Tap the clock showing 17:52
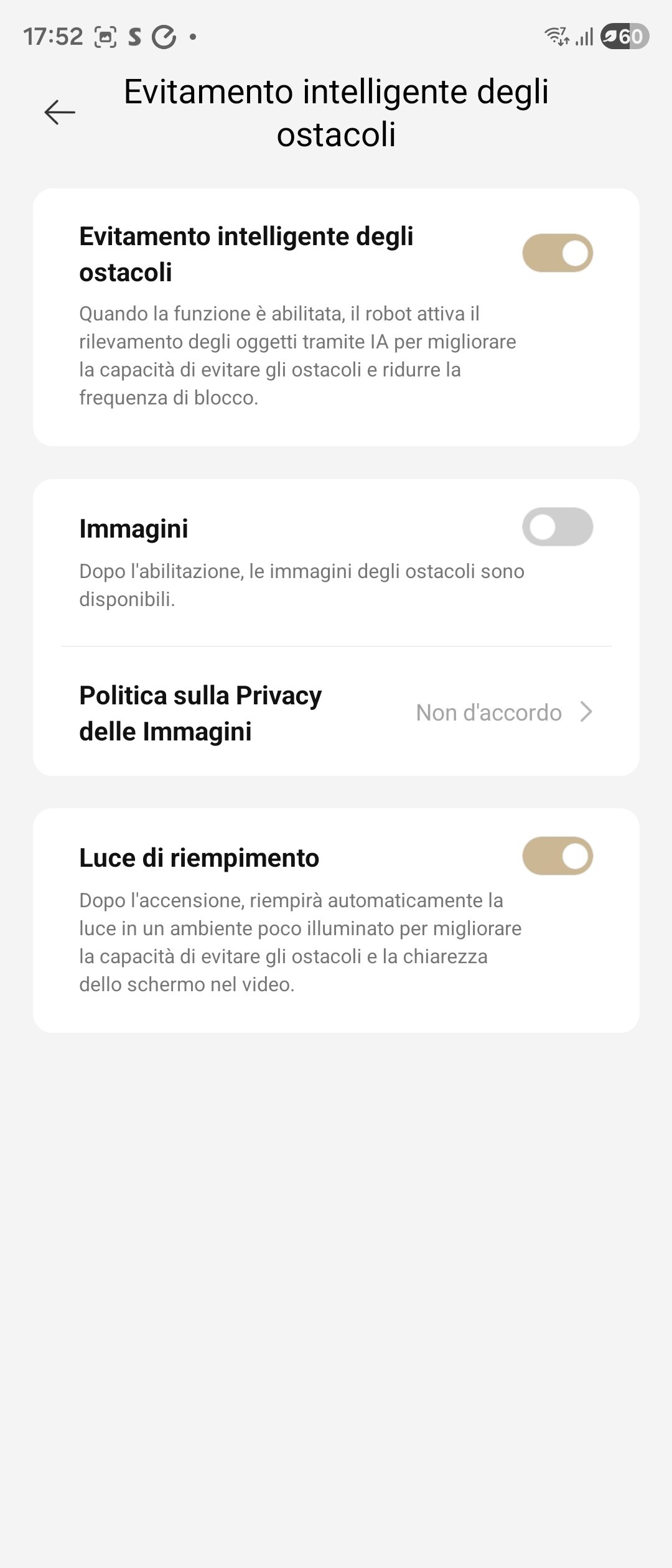Viewport: 672px width, 1568px height. (53, 37)
